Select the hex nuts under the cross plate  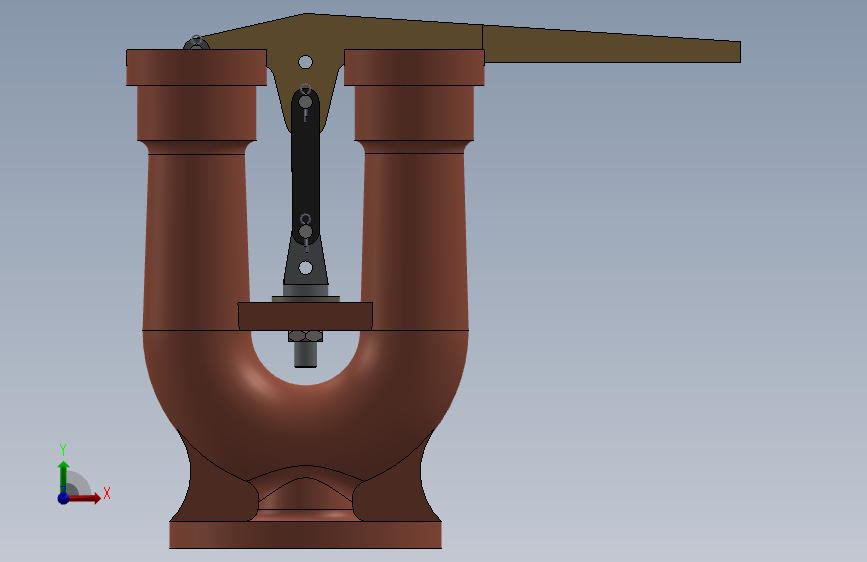point(305,336)
